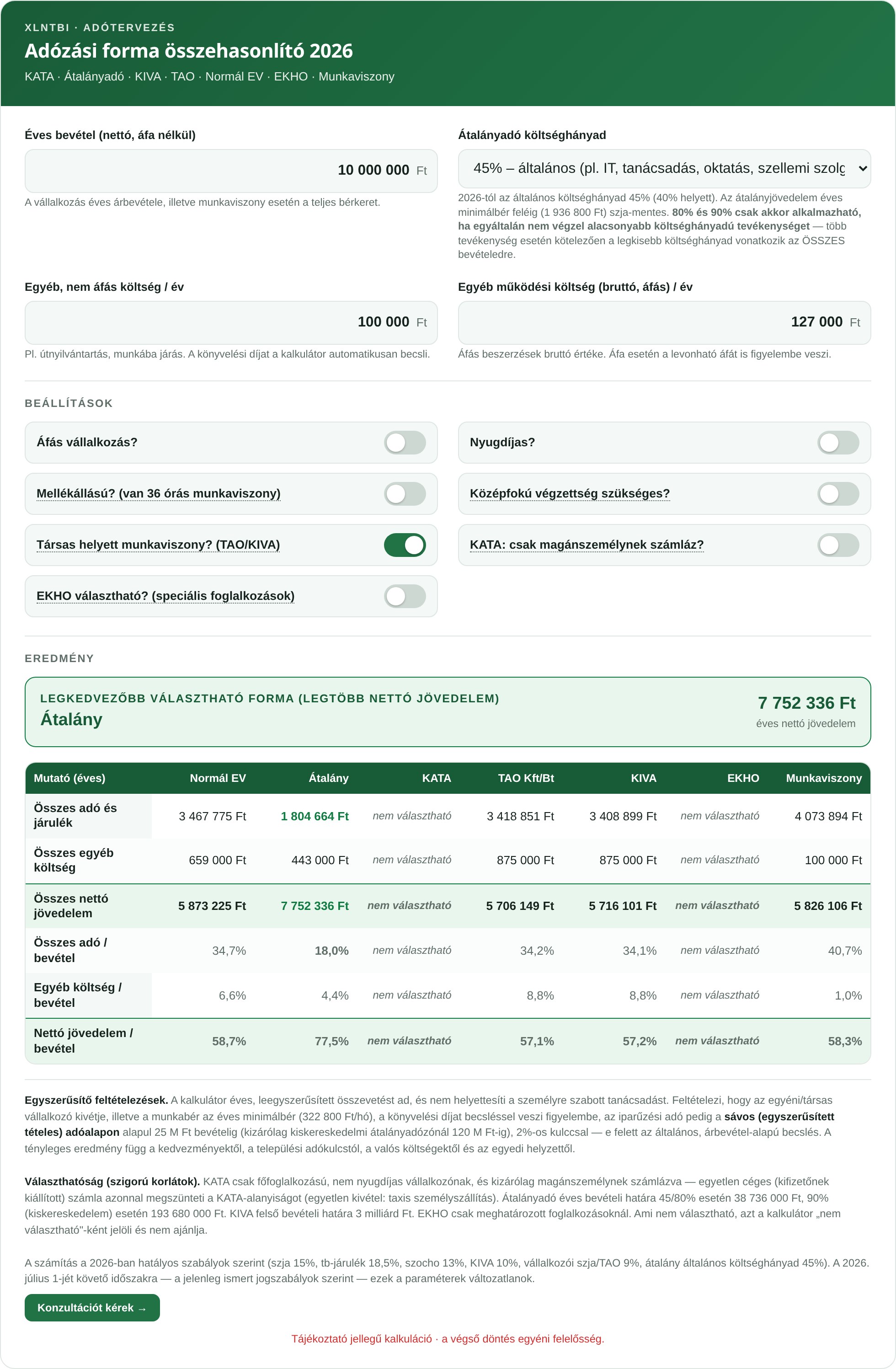Click the Éves bevétel input field
The height and width of the screenshot is (1369, 896).
click(231, 171)
